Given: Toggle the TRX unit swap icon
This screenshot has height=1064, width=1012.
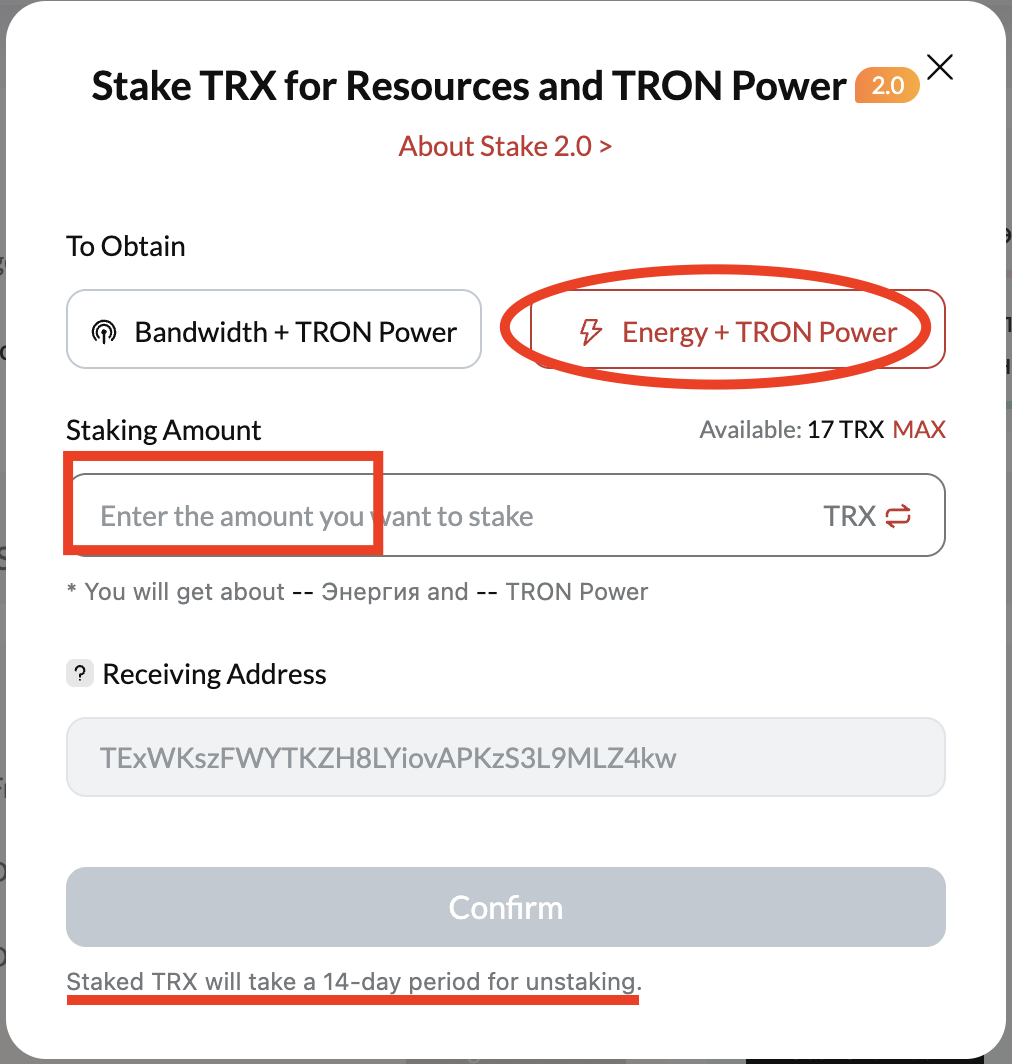Looking at the screenshot, I should (898, 516).
